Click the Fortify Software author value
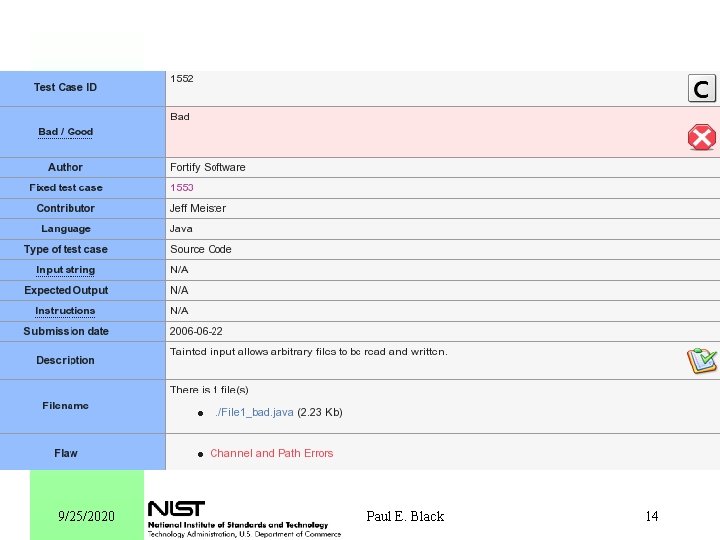The image size is (720, 540). pos(208,167)
